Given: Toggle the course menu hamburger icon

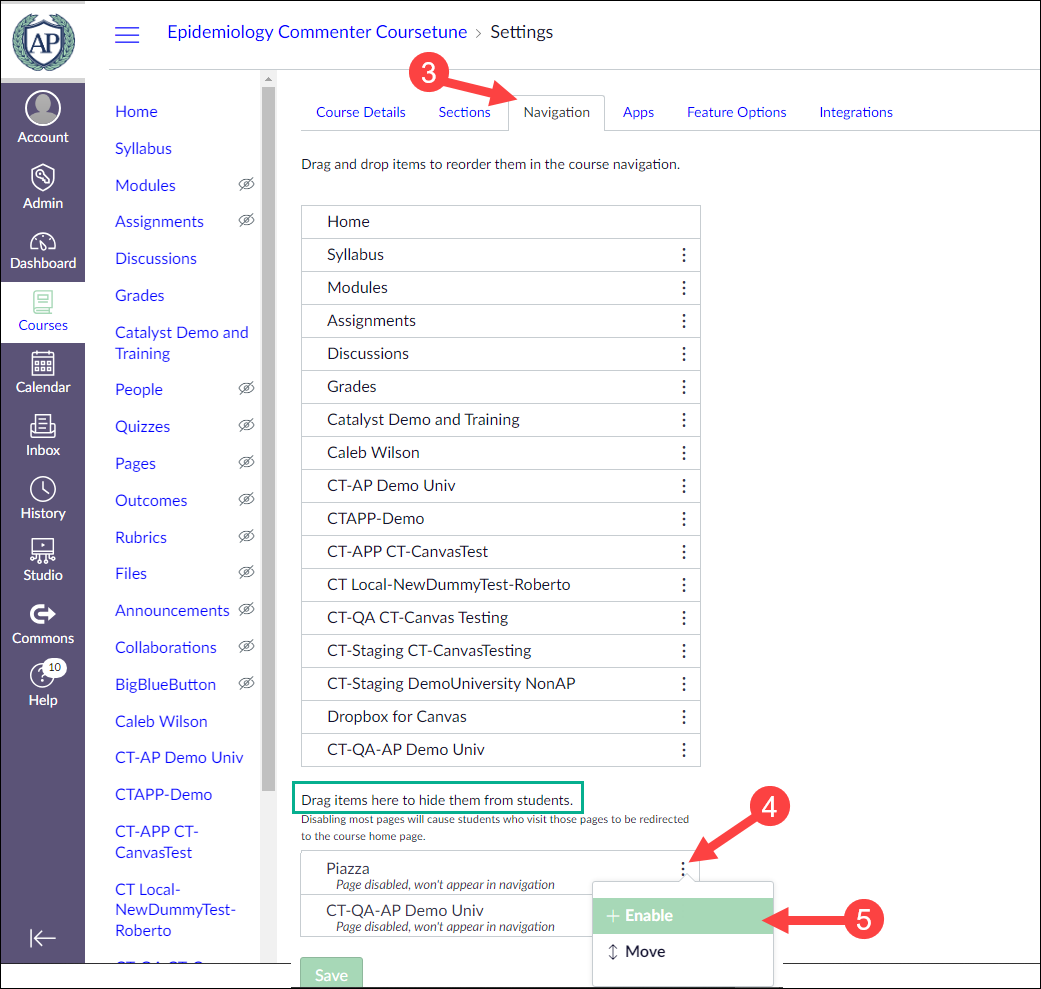Looking at the screenshot, I should pyautogui.click(x=127, y=35).
